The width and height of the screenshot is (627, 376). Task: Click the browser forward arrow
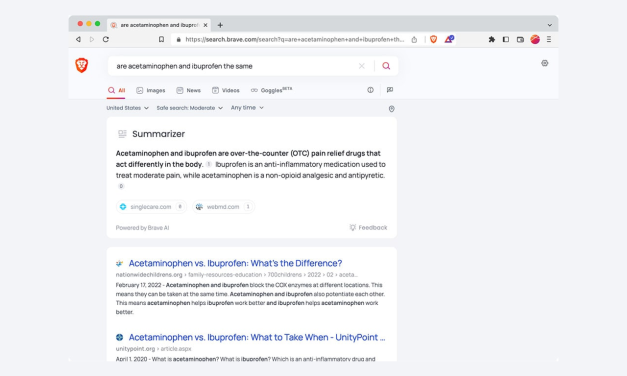click(x=92, y=39)
